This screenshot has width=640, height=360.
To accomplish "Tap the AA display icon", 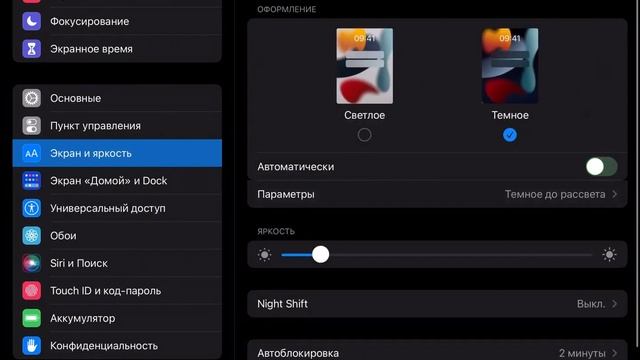I will click(31, 153).
